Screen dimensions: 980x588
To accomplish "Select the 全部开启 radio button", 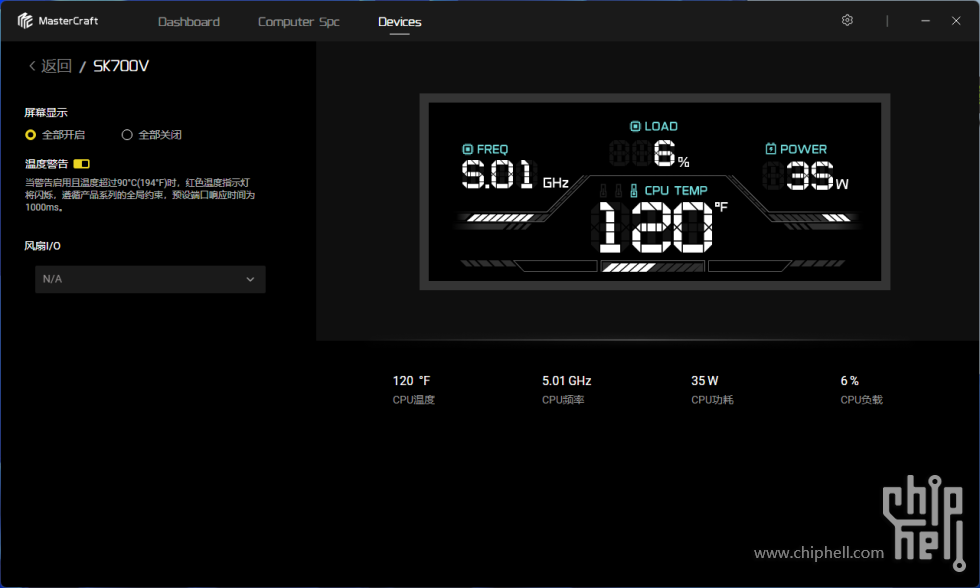I will pos(31,134).
